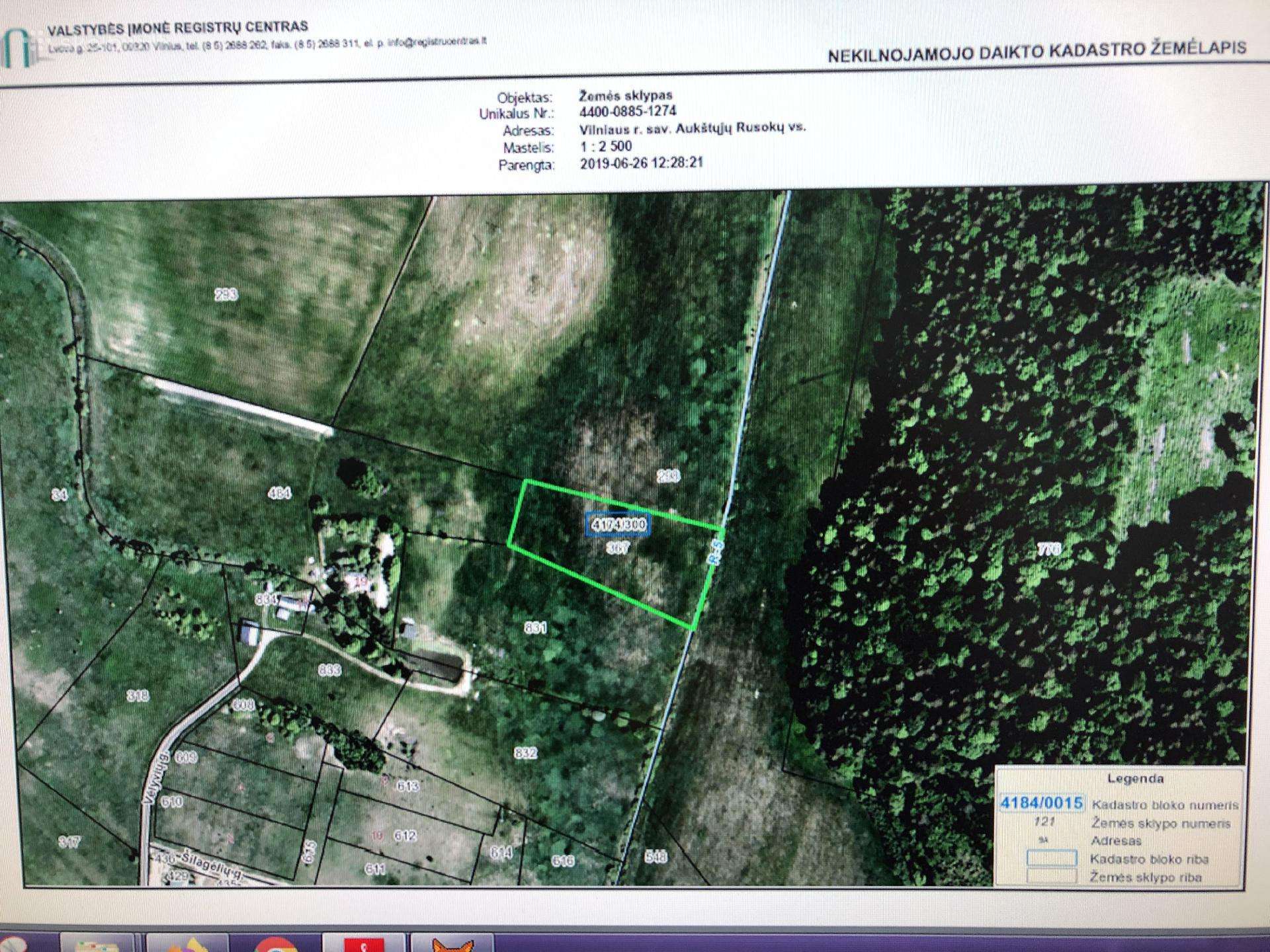Click parcel number 833 on the map
1270x952 pixels.
point(329,670)
